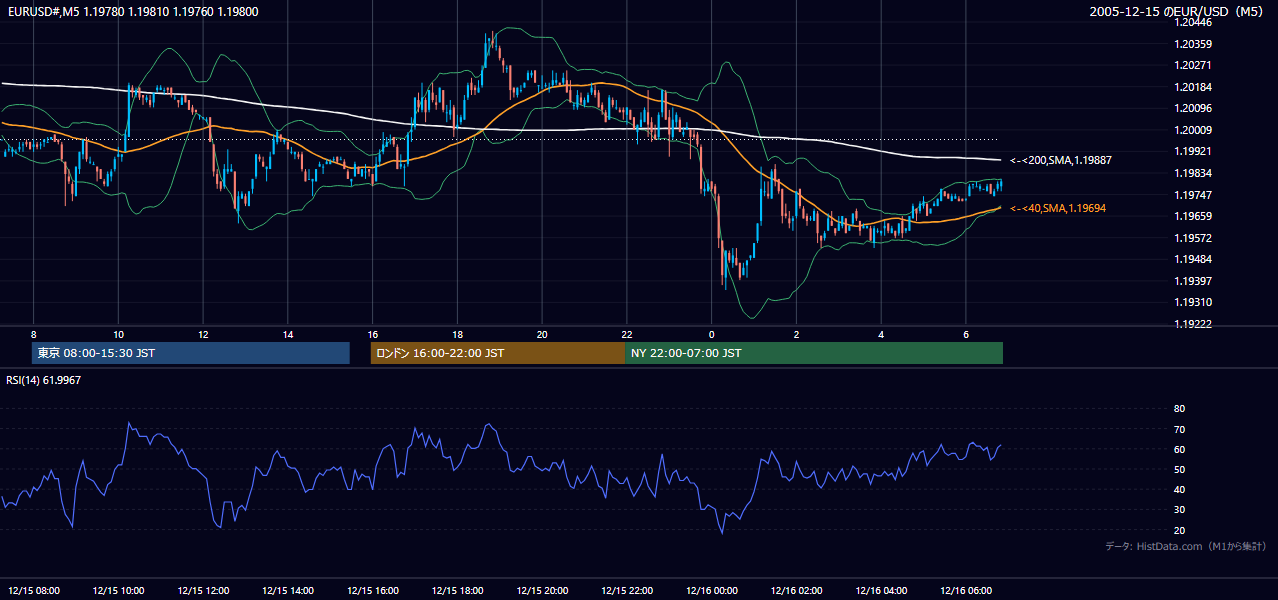
Task: Open the HistData.com data source credit
Action: 1185,546
